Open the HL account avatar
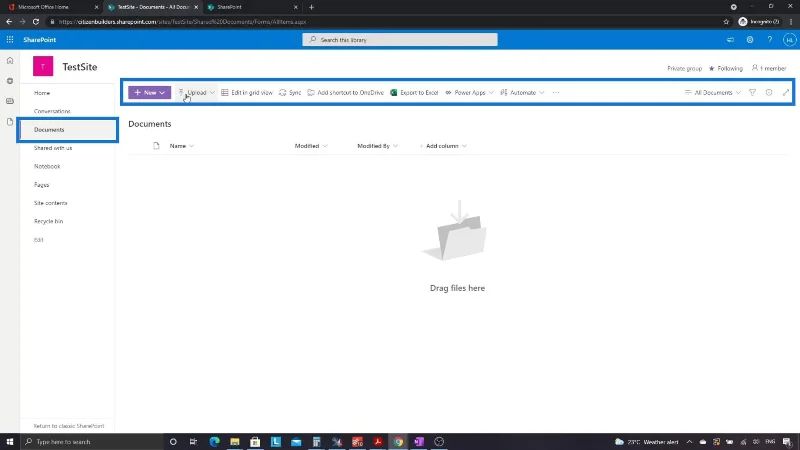The height and width of the screenshot is (450, 800). tap(789, 40)
